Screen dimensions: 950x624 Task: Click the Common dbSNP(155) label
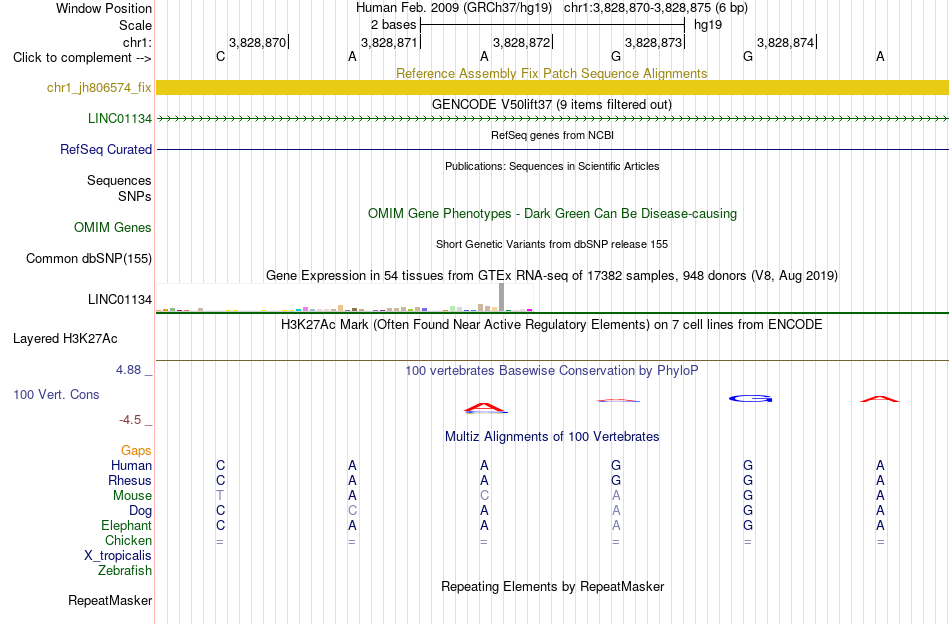pos(88,259)
